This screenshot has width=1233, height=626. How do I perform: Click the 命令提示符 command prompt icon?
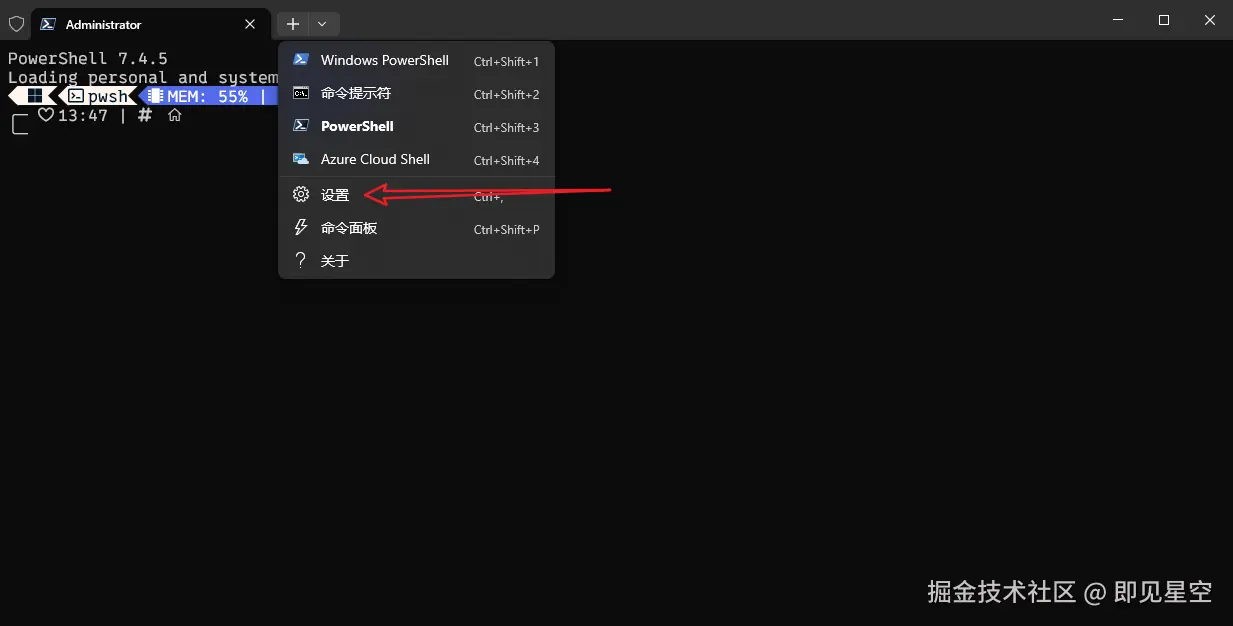300,93
